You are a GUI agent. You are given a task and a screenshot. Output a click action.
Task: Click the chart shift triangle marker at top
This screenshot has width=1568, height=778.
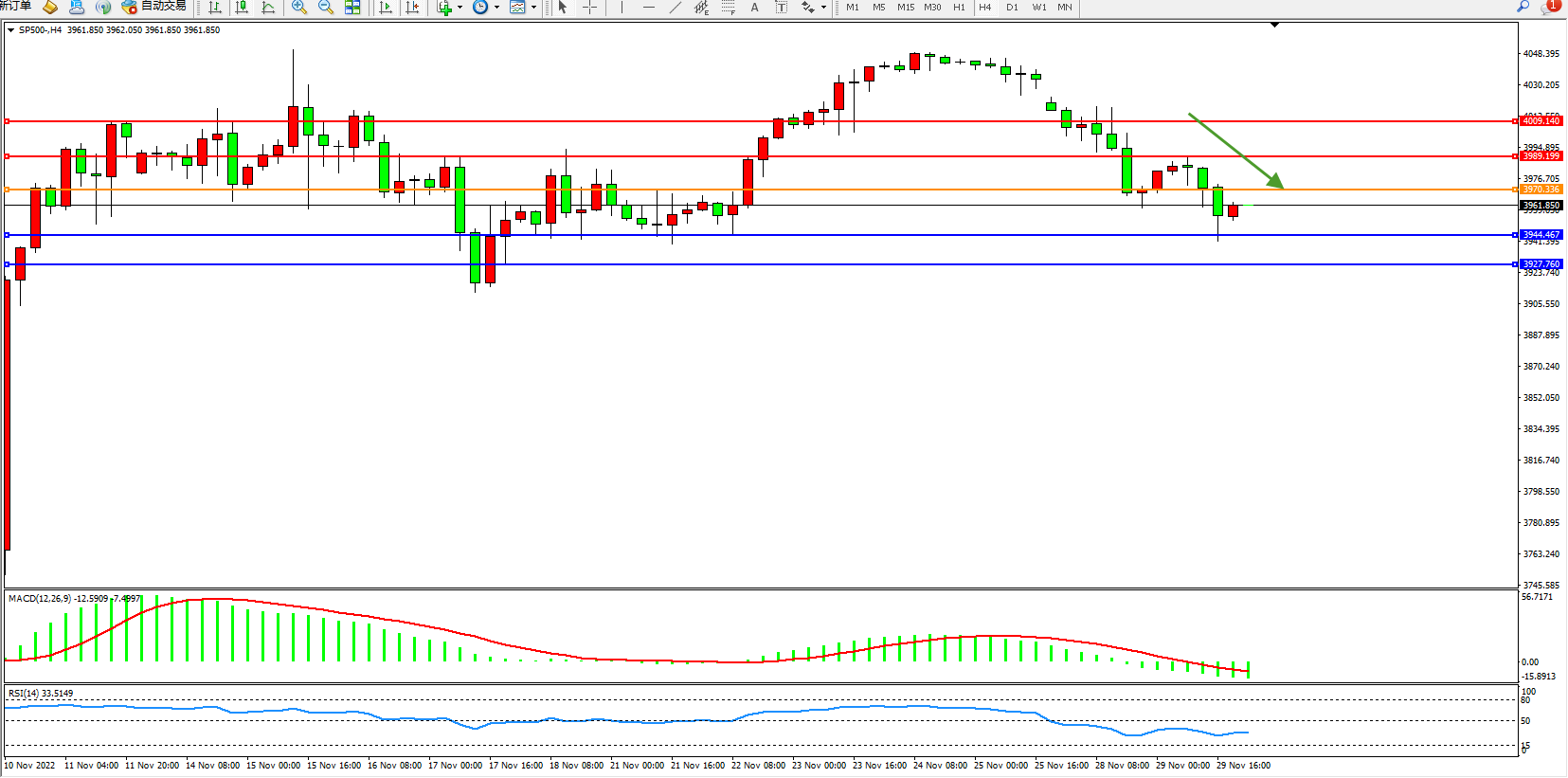click(x=1274, y=25)
